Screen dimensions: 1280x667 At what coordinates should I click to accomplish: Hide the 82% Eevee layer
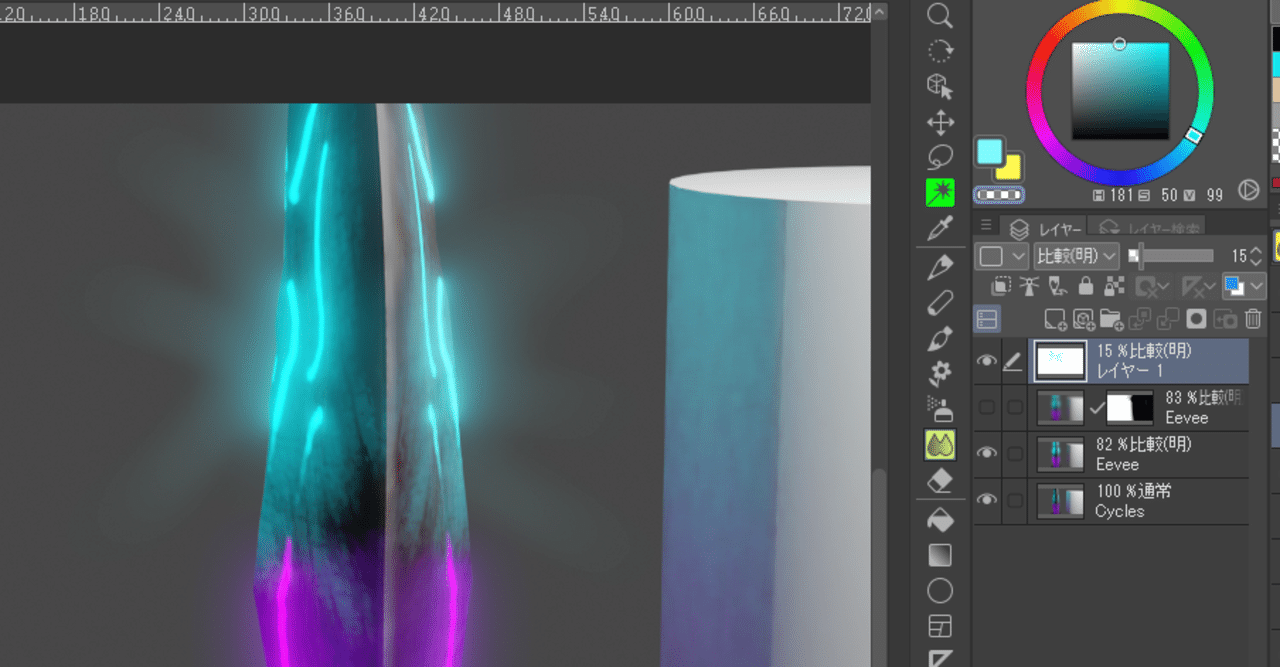pos(987,454)
